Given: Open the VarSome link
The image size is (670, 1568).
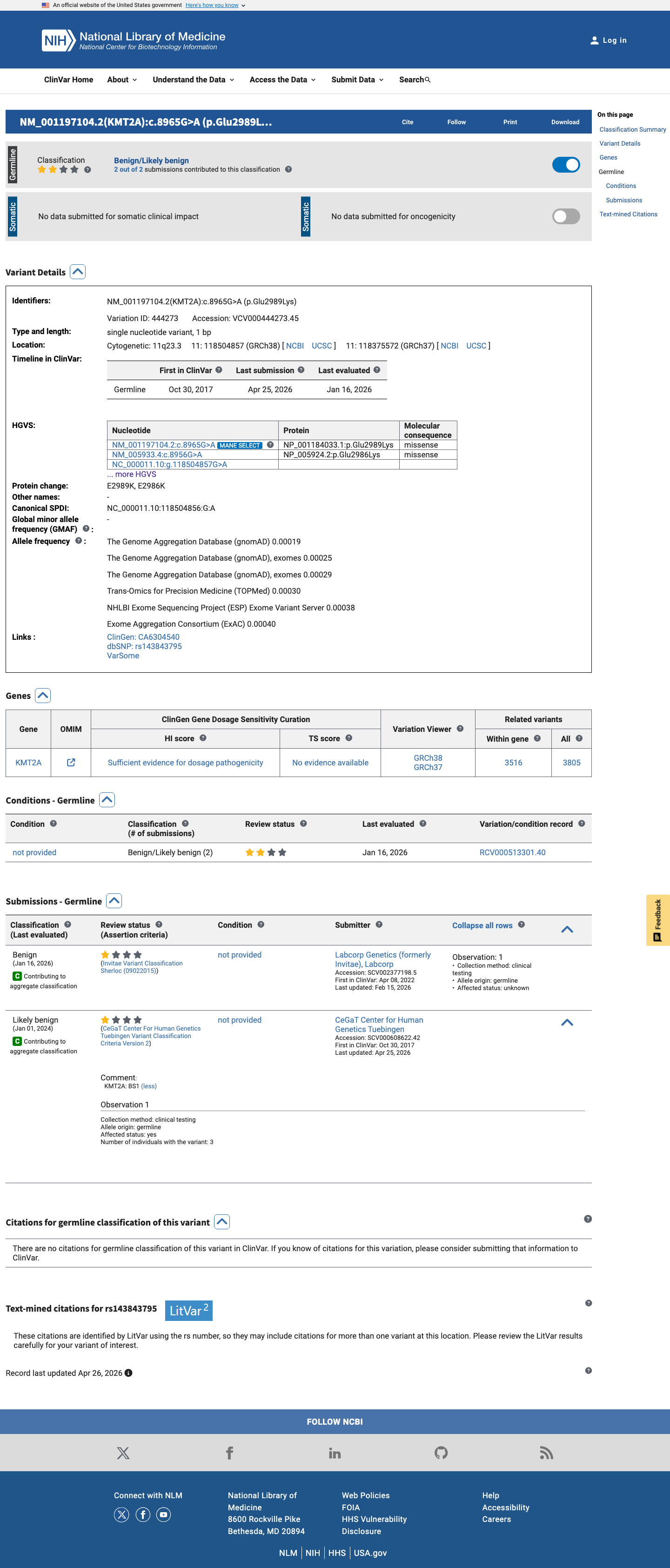Looking at the screenshot, I should click(x=123, y=656).
